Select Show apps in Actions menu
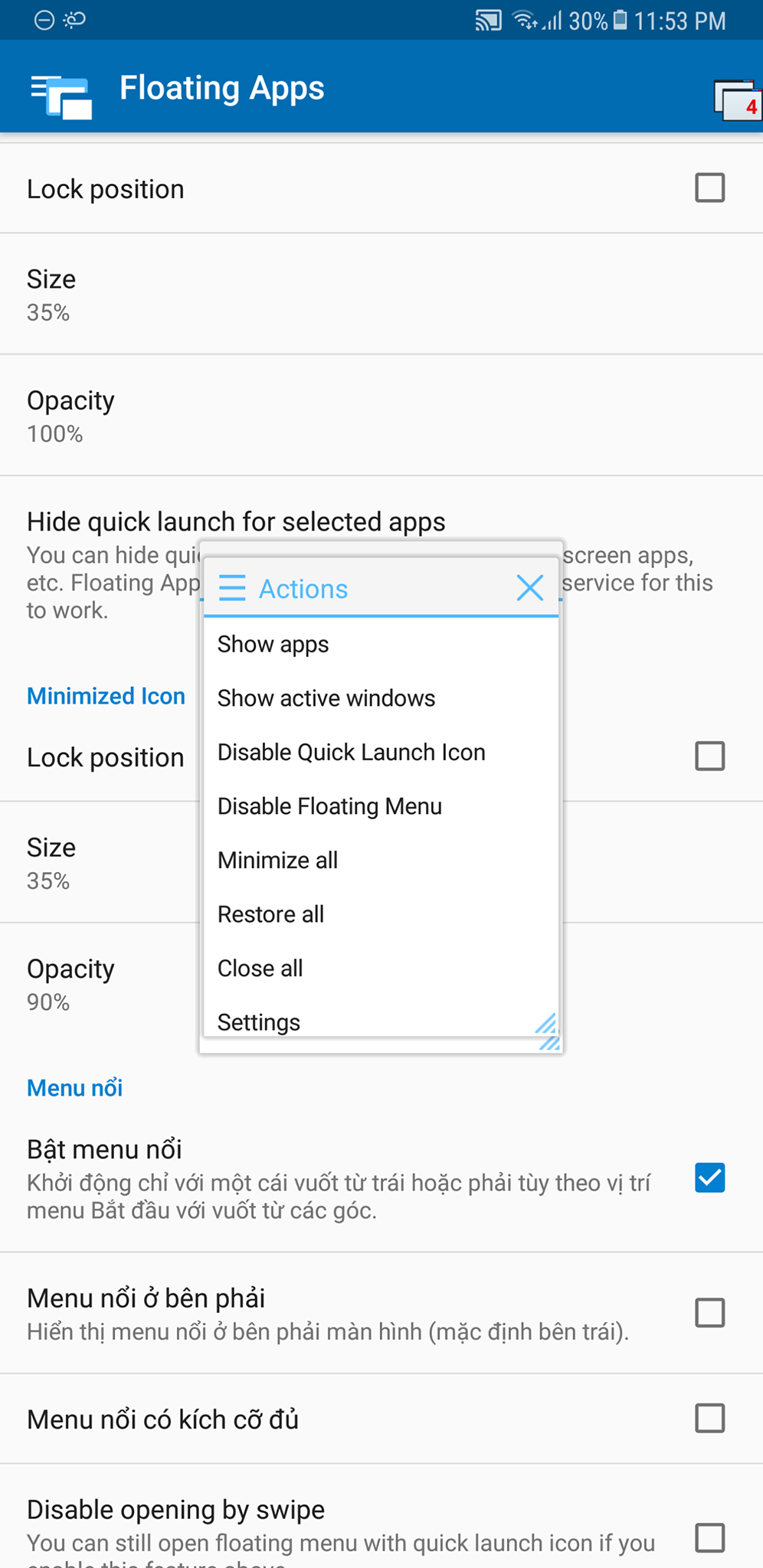This screenshot has height=1568, width=763. click(x=273, y=645)
